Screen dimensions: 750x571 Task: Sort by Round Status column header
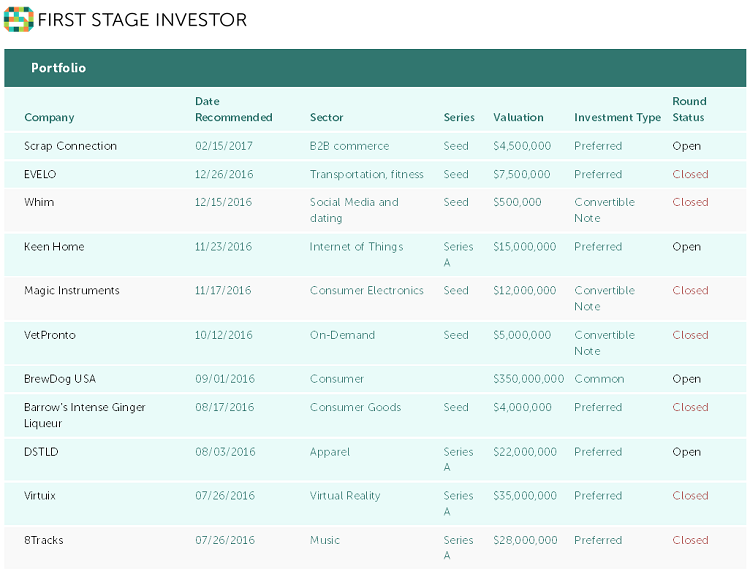tap(689, 110)
